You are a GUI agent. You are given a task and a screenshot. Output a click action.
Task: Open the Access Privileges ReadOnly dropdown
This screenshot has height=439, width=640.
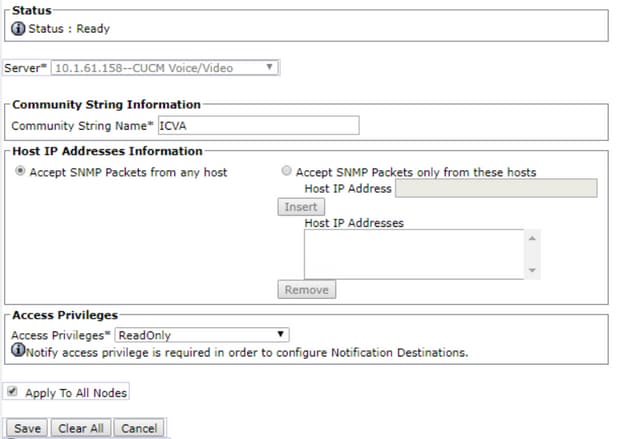tap(202, 335)
